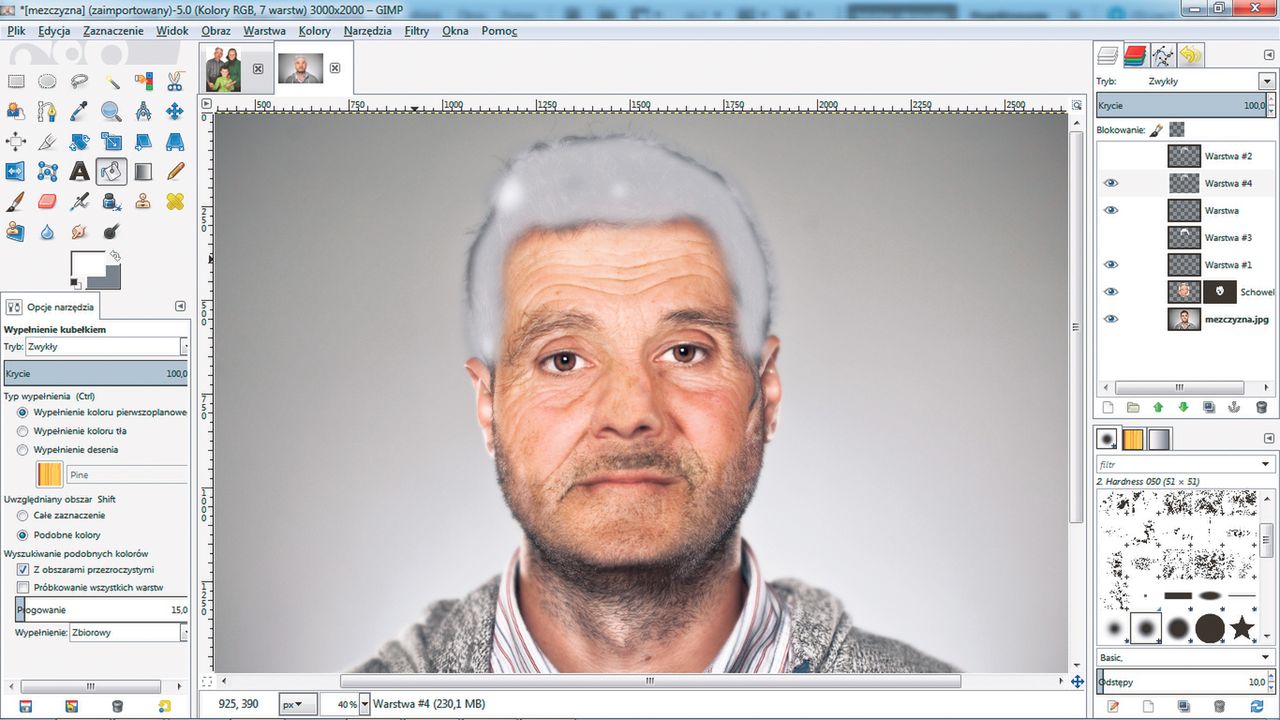Image resolution: width=1280 pixels, height=720 pixels.
Task: Select the Pencil tool
Action: (x=175, y=172)
